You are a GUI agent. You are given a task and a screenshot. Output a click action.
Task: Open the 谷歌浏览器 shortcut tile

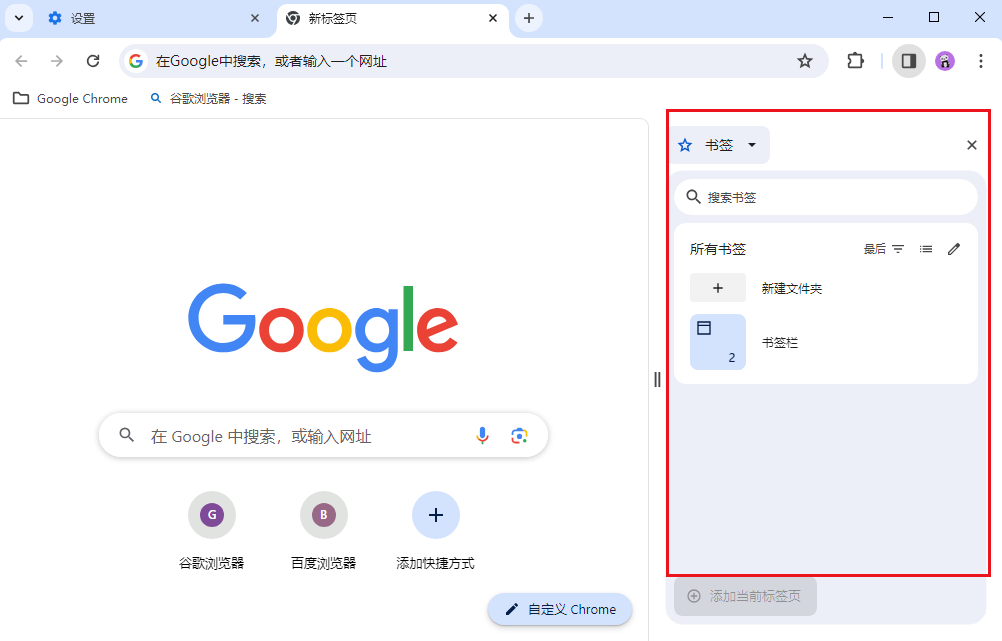click(212, 530)
